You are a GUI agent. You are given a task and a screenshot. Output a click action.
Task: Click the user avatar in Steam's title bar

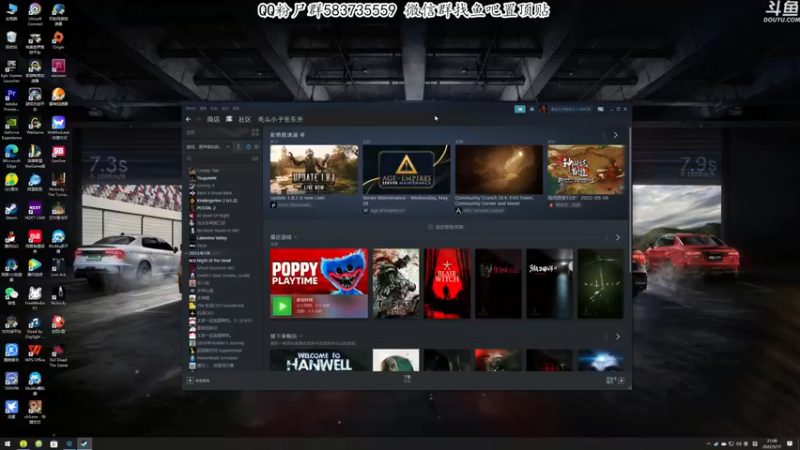pyautogui.click(x=543, y=109)
